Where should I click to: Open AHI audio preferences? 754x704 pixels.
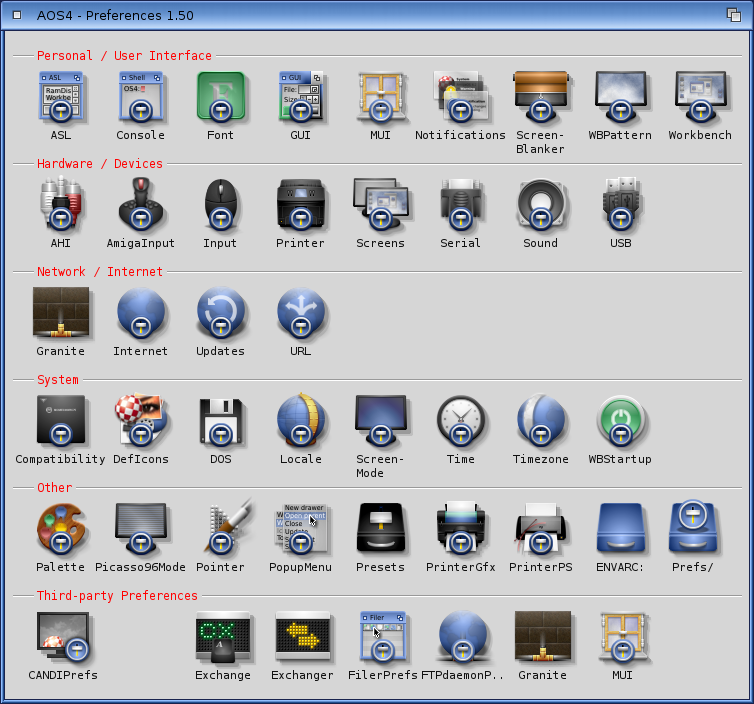tap(61, 204)
